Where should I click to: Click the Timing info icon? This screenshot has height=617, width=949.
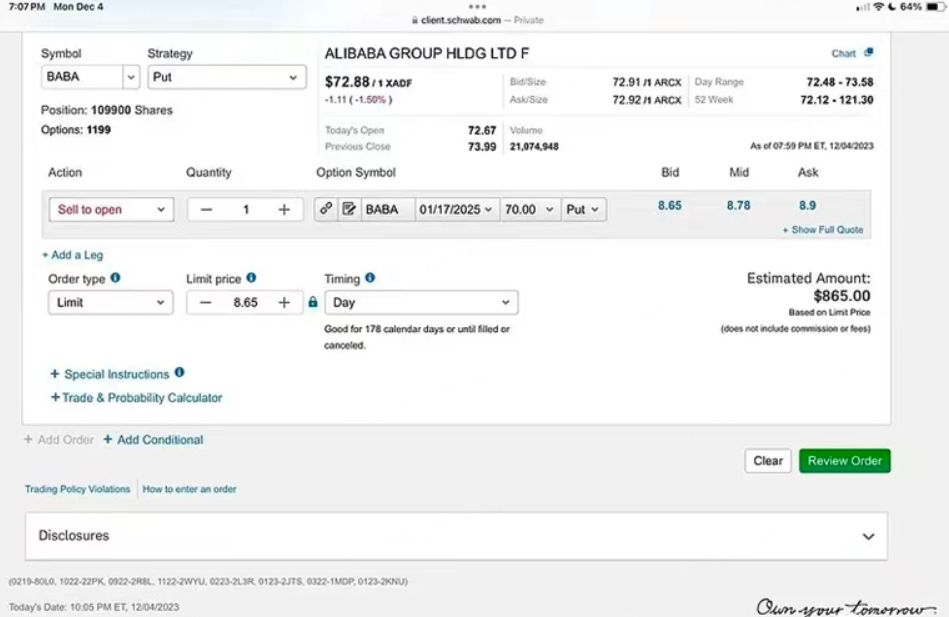(x=370, y=278)
